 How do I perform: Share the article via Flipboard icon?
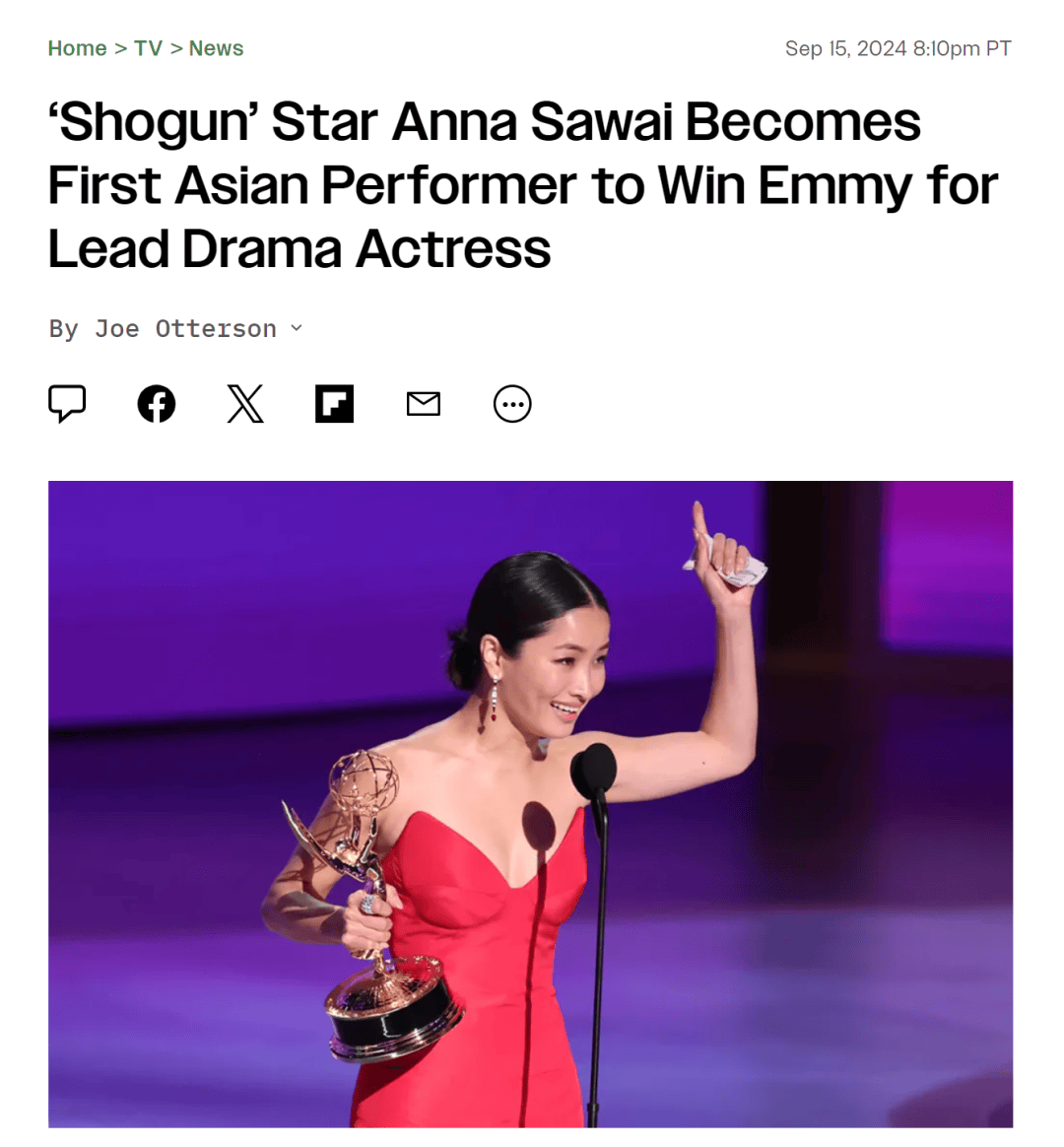point(334,404)
